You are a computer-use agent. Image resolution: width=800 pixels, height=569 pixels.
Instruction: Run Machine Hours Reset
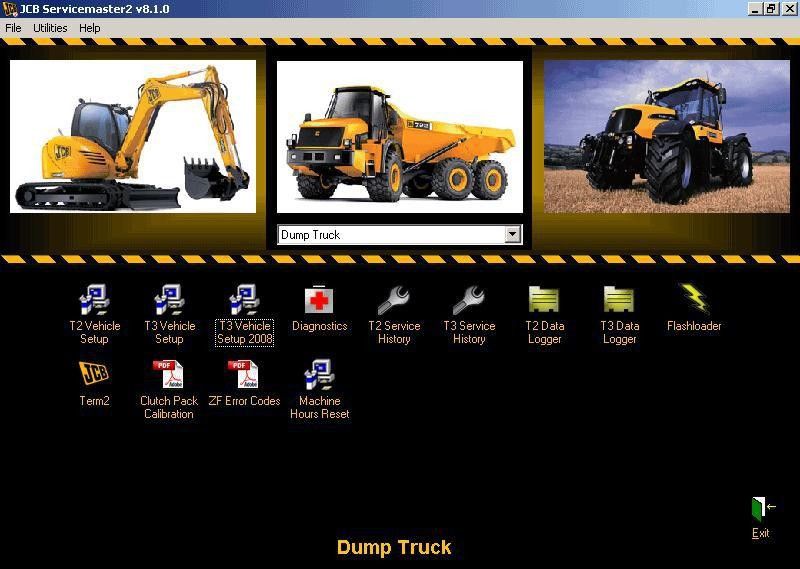click(x=319, y=375)
